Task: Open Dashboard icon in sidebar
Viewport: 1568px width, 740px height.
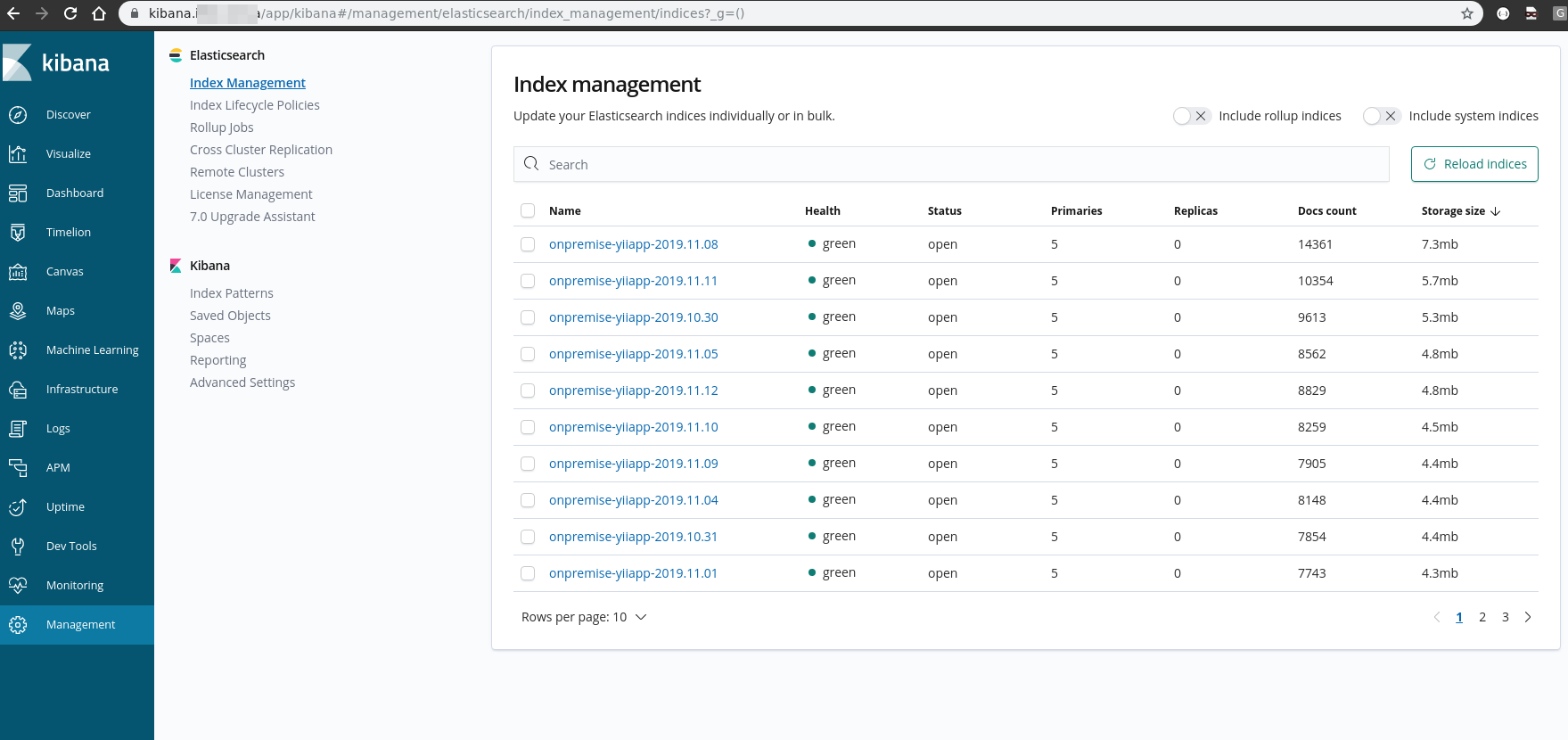Action: (17, 193)
